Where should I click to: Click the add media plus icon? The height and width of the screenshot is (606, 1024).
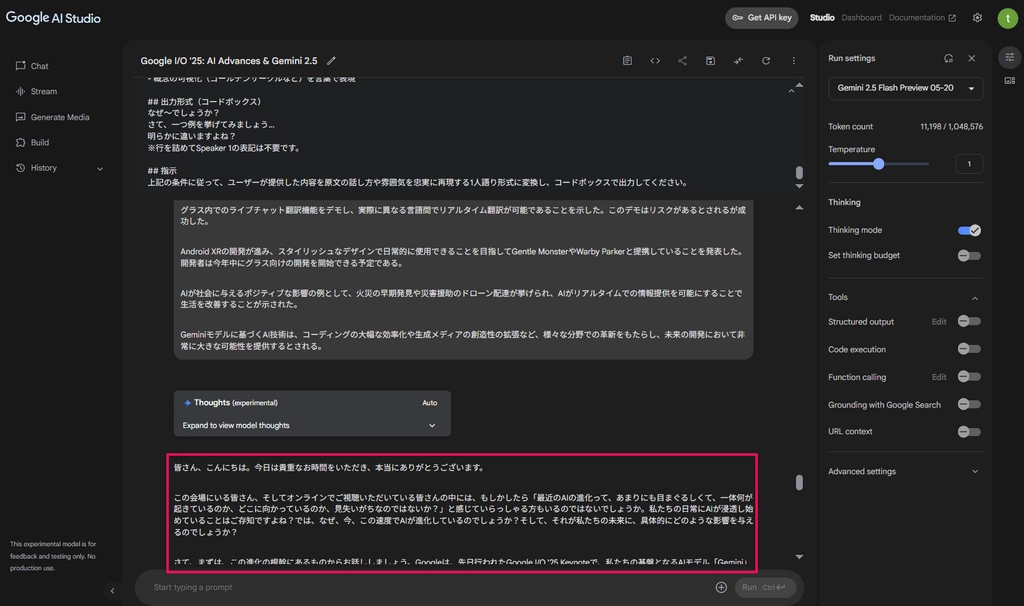[721, 588]
